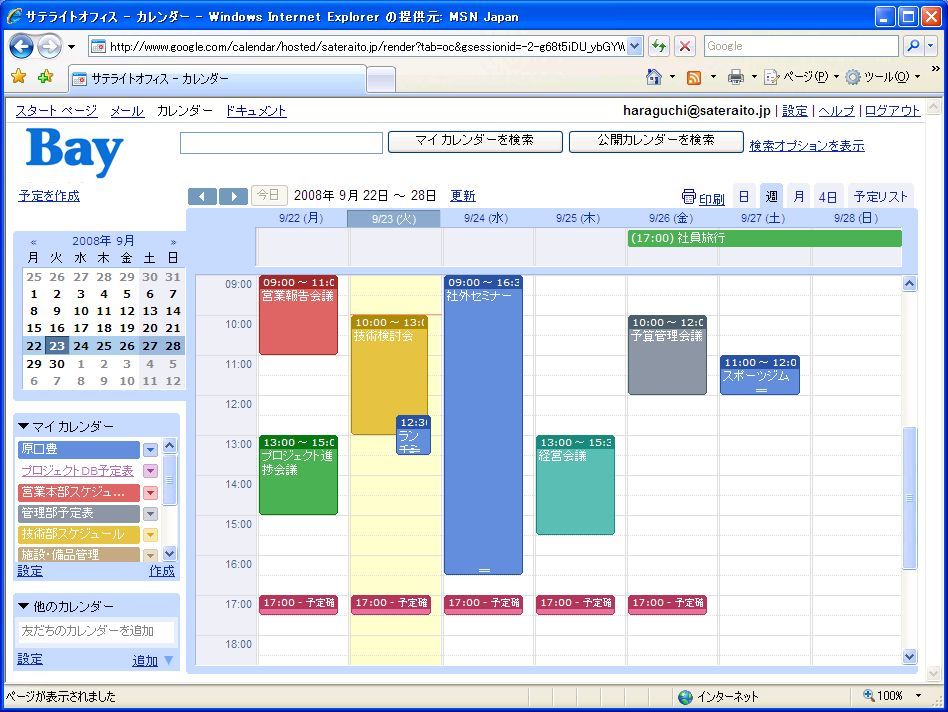948x712 pixels.
Task: Collapse the マイ カレンダー section
Action: pos(24,426)
